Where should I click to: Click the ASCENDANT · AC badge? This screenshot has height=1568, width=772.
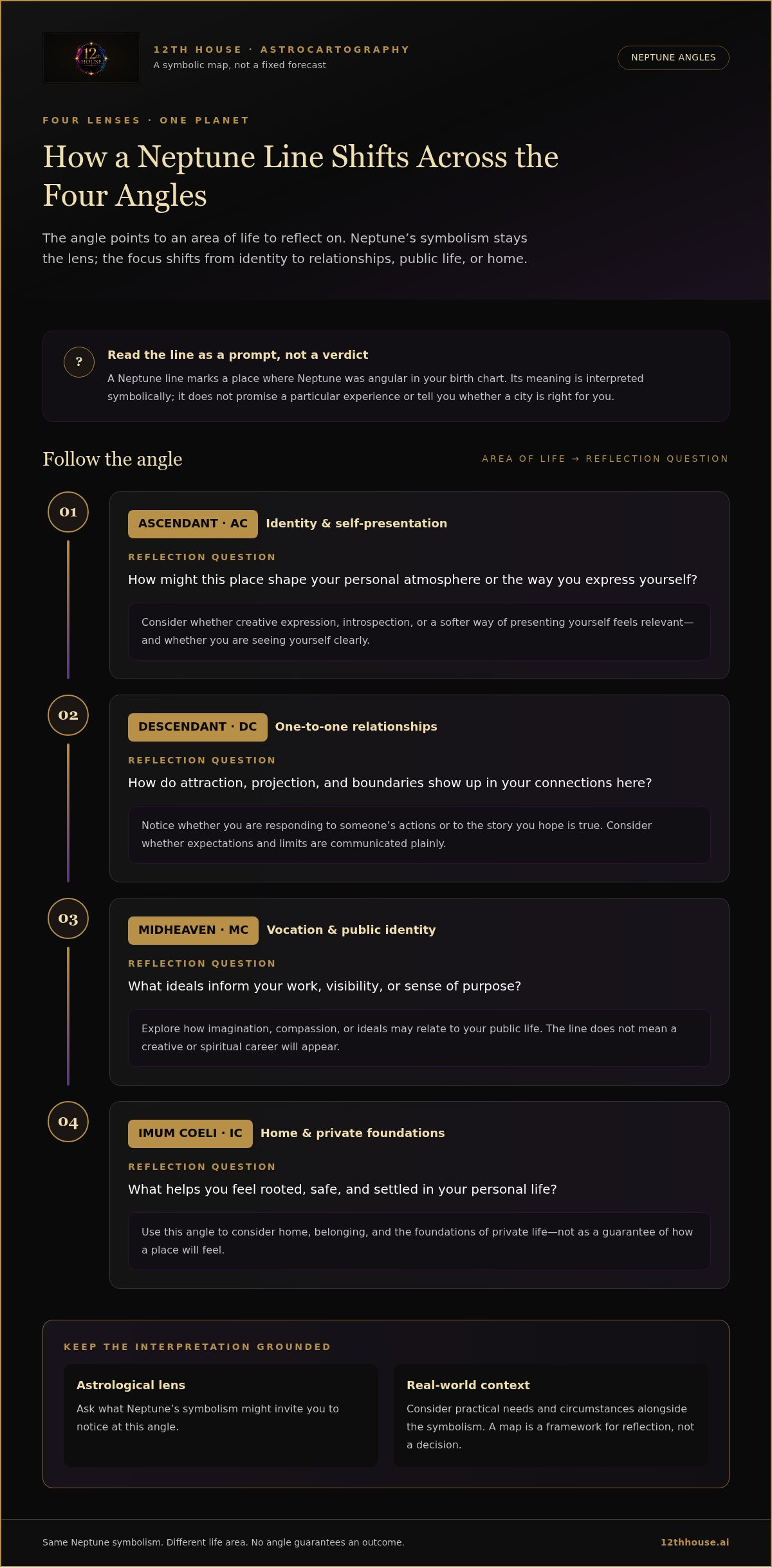pyautogui.click(x=193, y=524)
